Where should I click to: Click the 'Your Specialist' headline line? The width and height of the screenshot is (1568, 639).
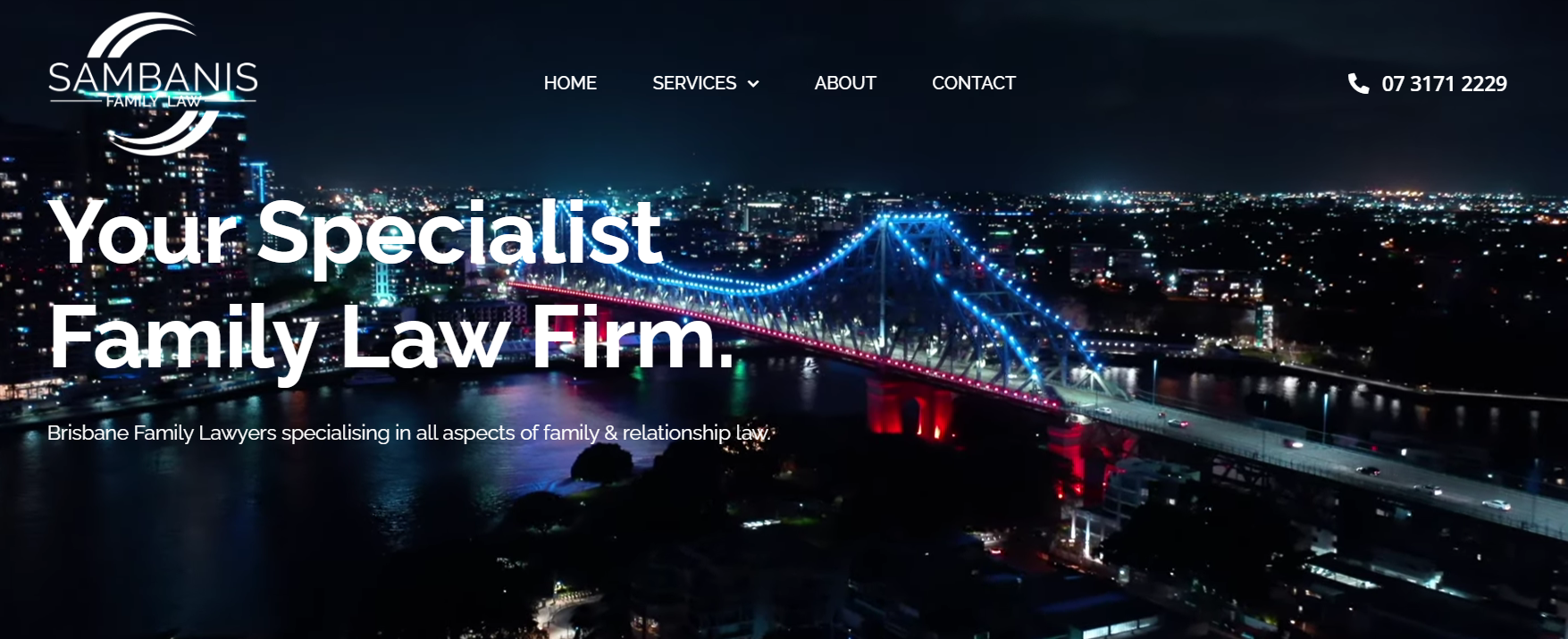(x=356, y=234)
